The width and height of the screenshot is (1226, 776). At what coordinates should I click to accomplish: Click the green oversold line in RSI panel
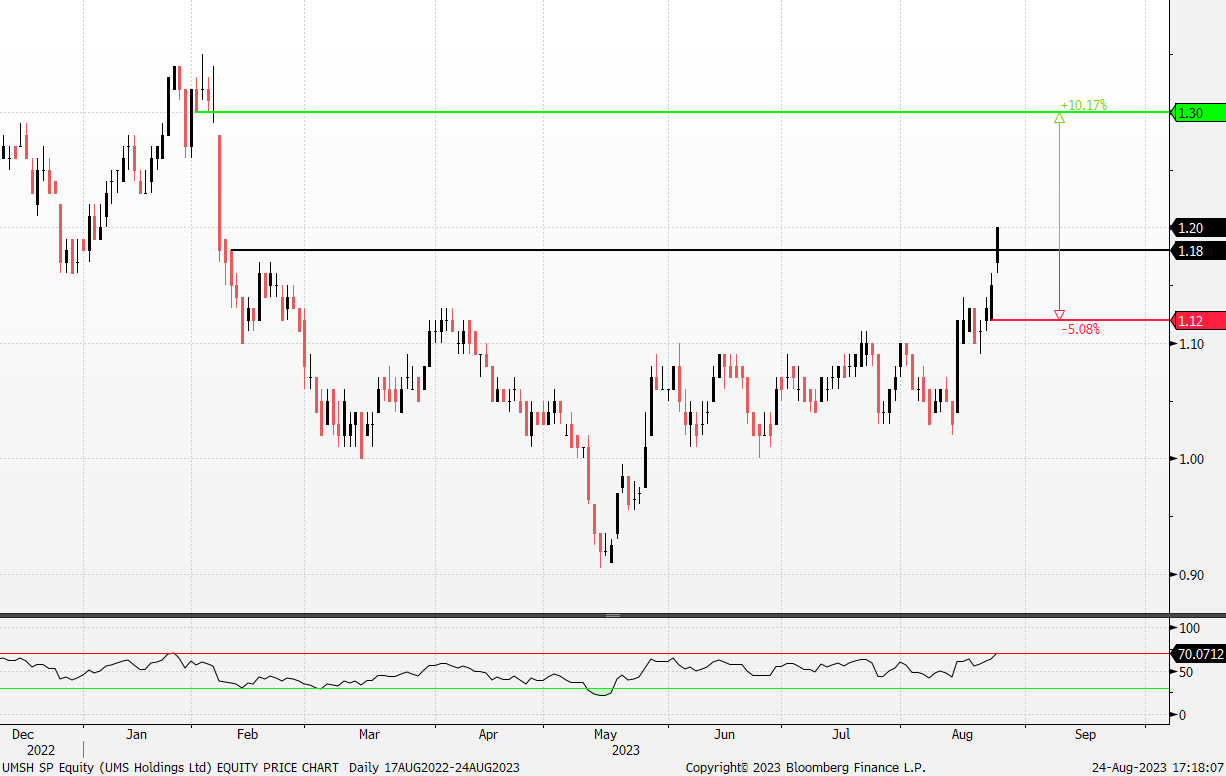click(585, 688)
